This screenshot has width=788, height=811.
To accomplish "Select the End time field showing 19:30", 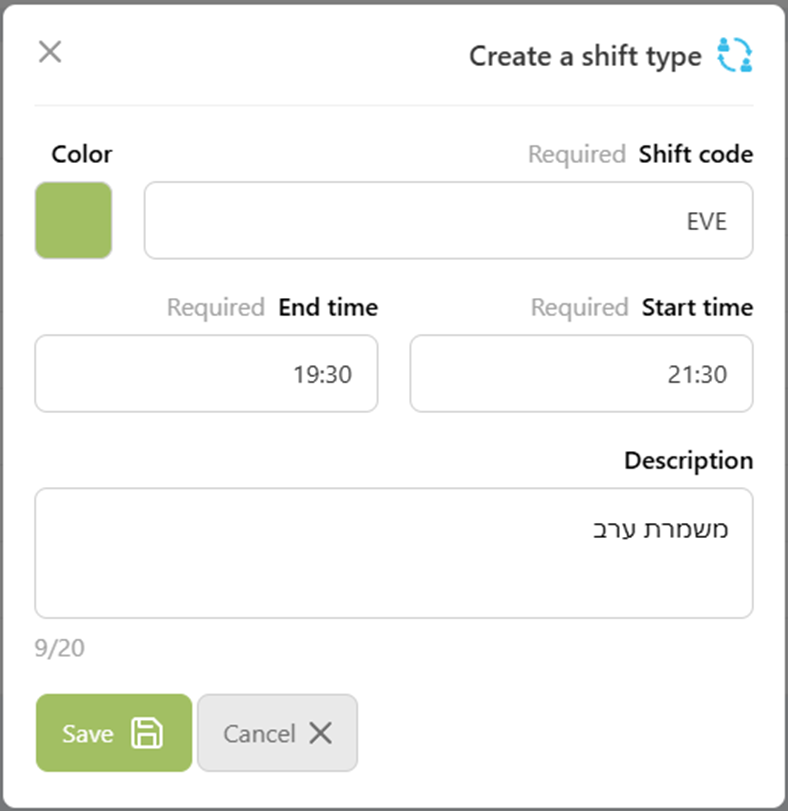I will 206,373.
